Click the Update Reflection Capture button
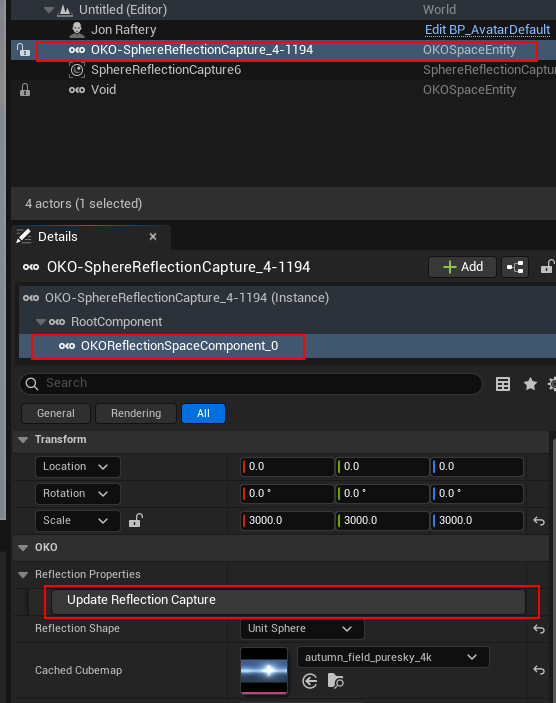The image size is (556, 703). tap(288, 601)
